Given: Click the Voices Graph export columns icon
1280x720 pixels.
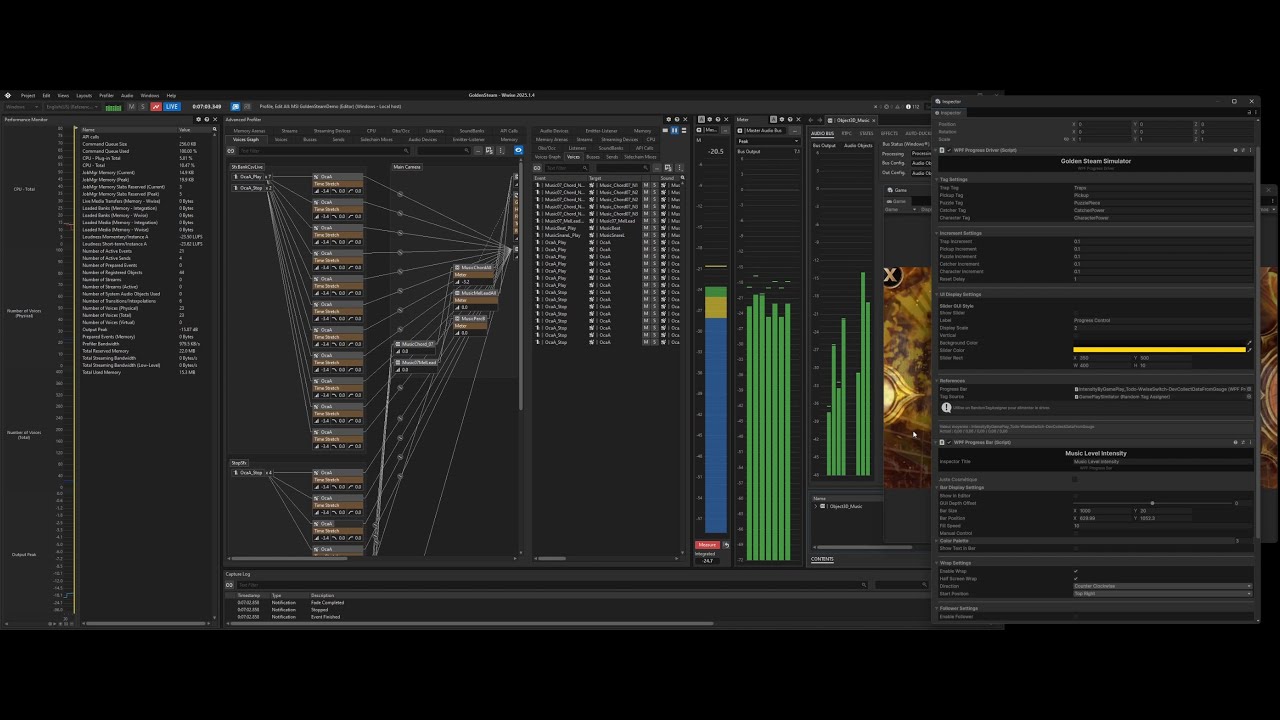Looking at the screenshot, I should pyautogui.click(x=489, y=151).
